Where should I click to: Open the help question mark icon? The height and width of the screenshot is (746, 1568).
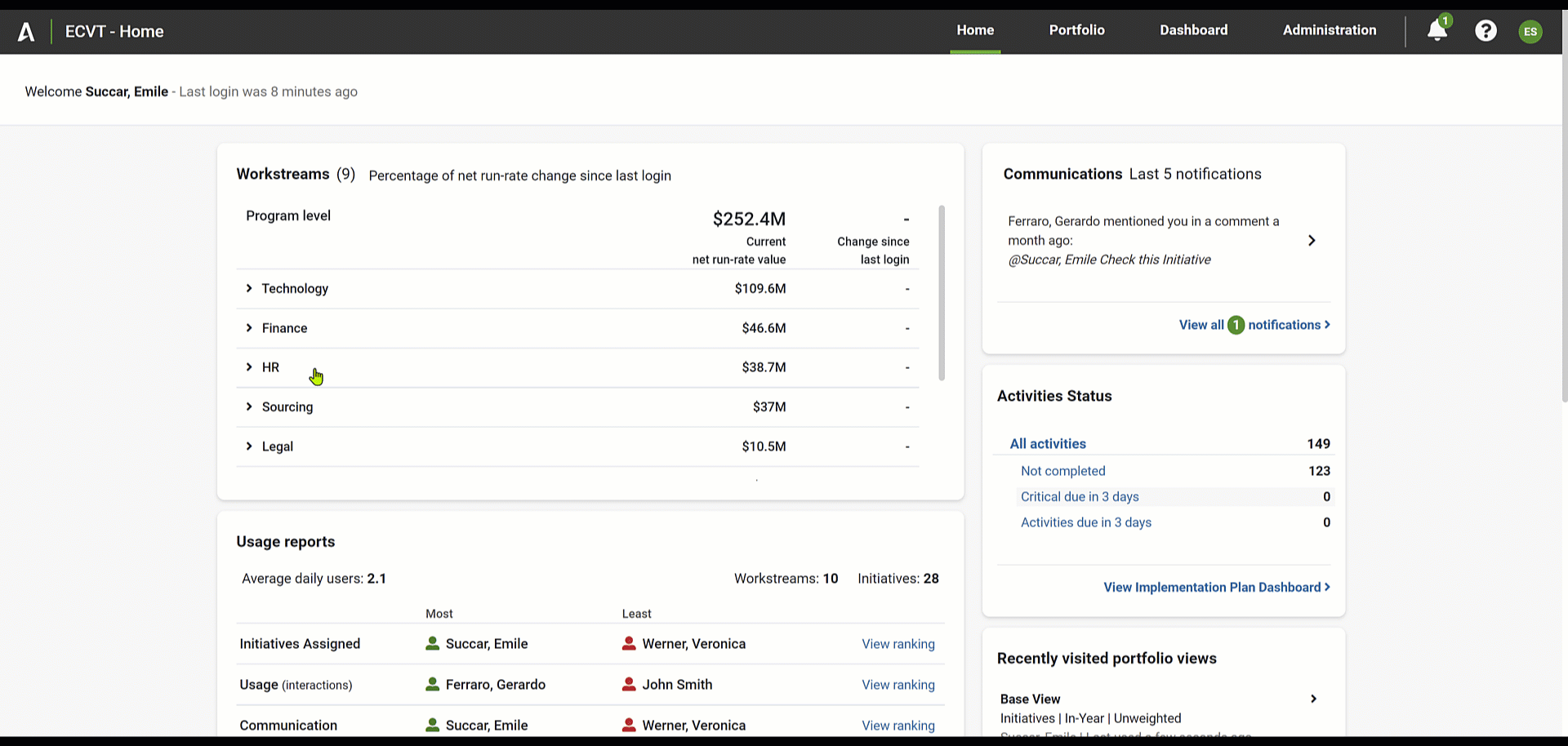pos(1486,31)
